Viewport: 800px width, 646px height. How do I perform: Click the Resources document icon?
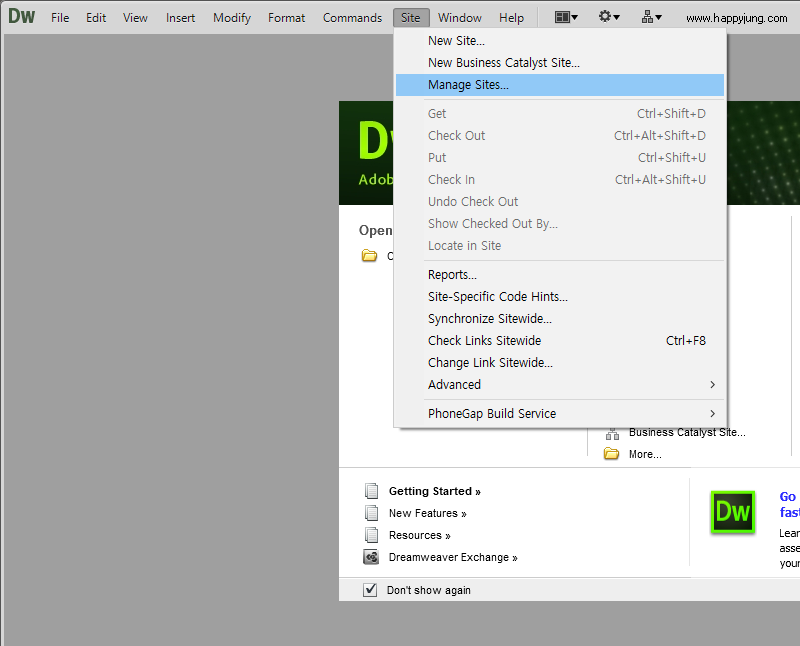(x=371, y=535)
